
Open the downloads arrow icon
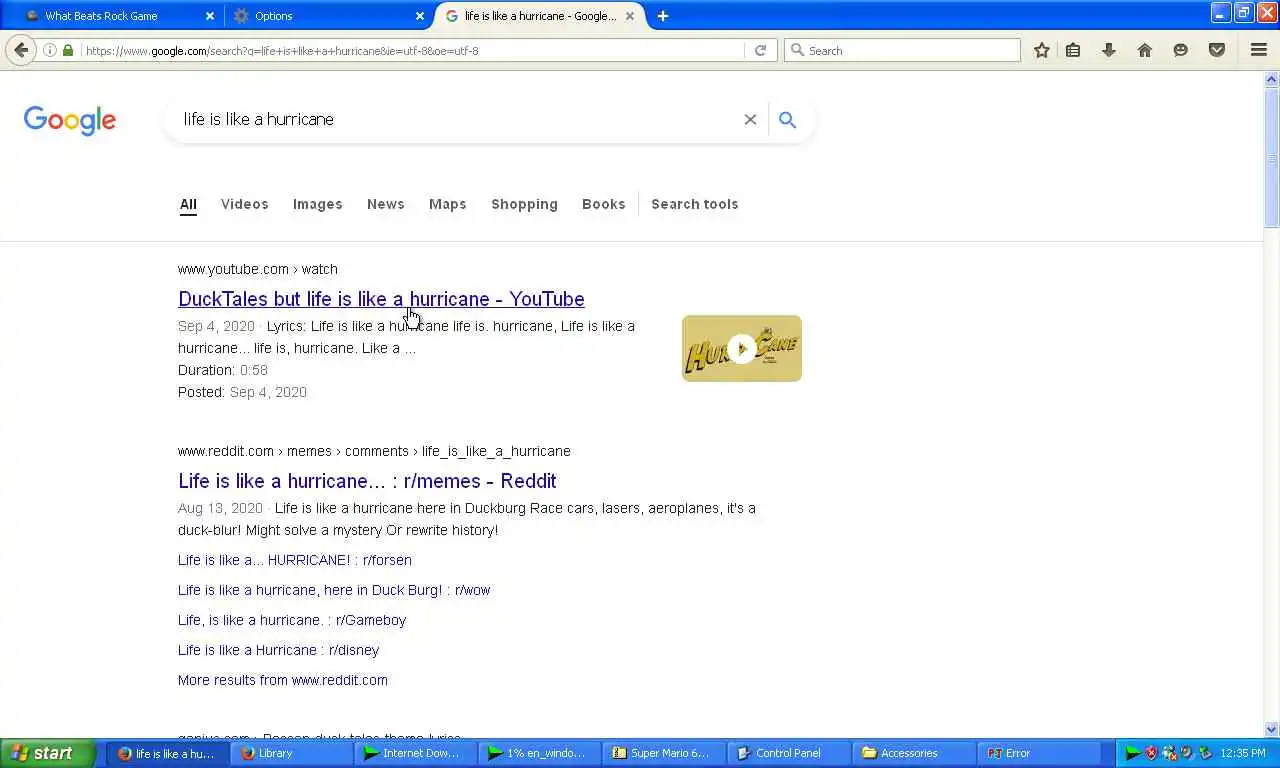coord(1109,50)
